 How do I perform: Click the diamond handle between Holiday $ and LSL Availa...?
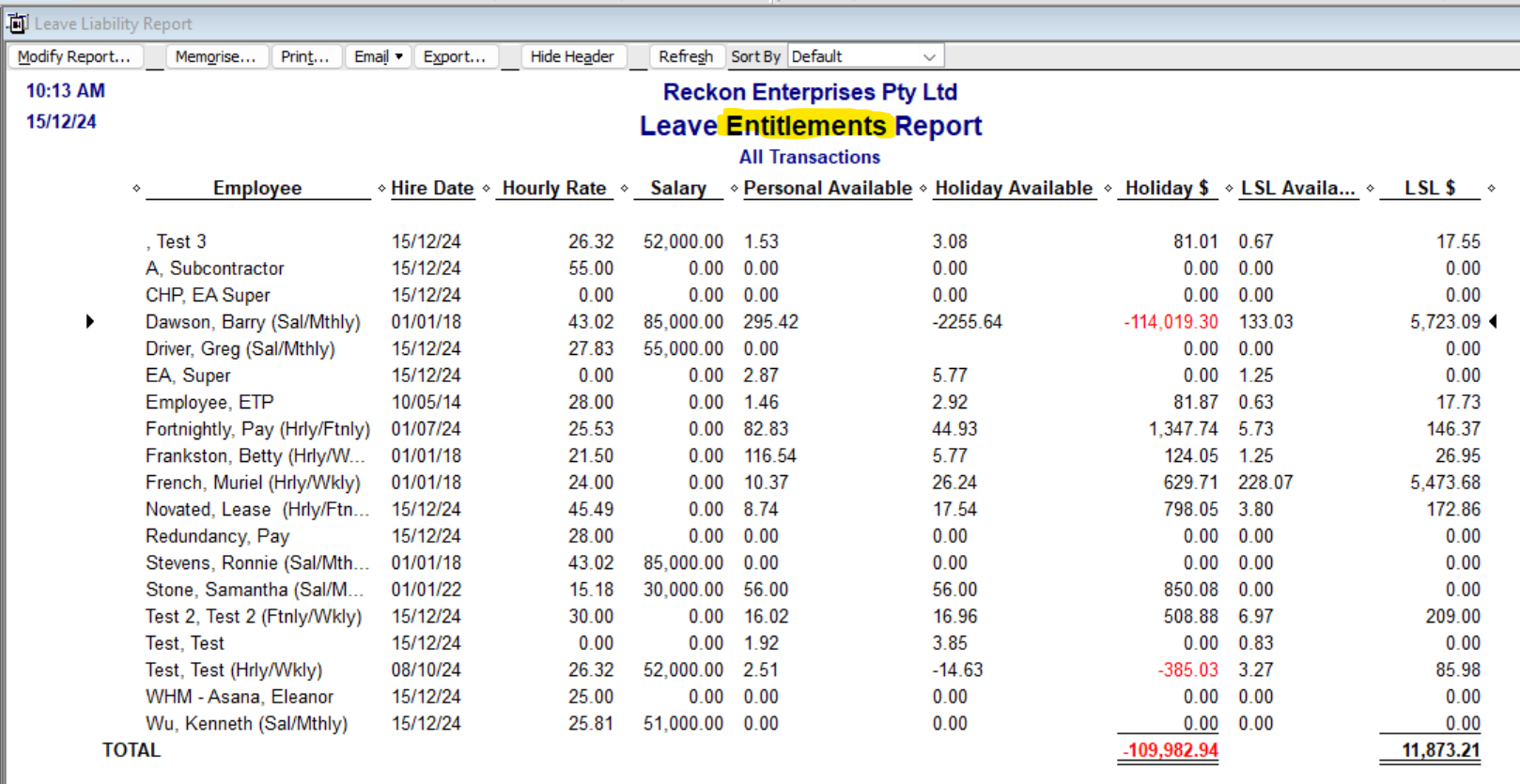(x=1229, y=189)
